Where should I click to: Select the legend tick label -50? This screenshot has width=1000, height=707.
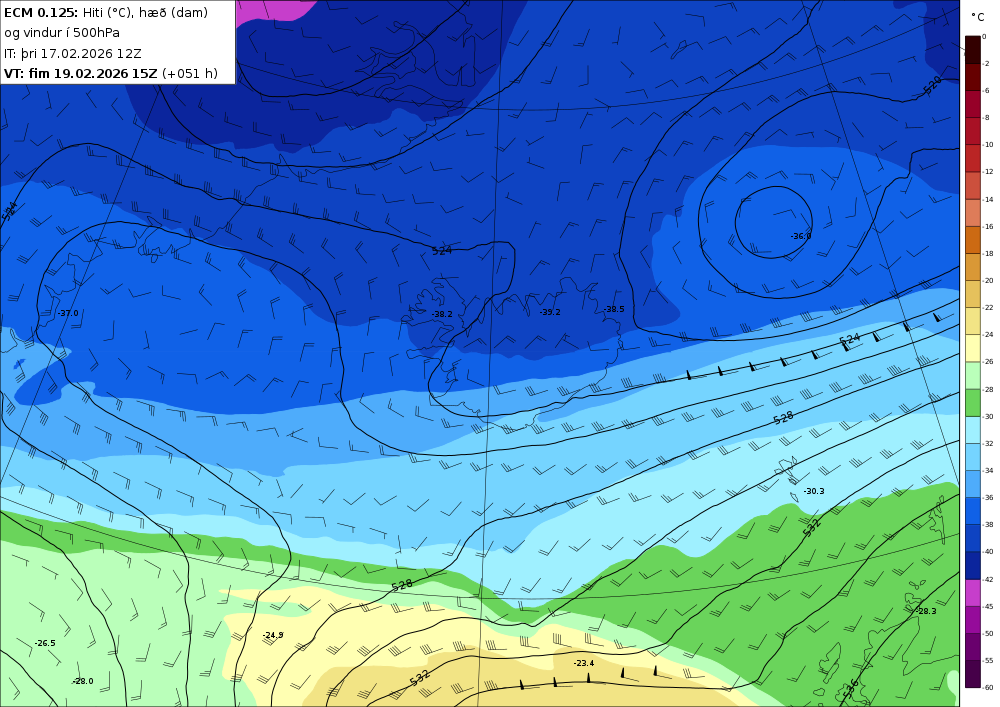coord(987,634)
